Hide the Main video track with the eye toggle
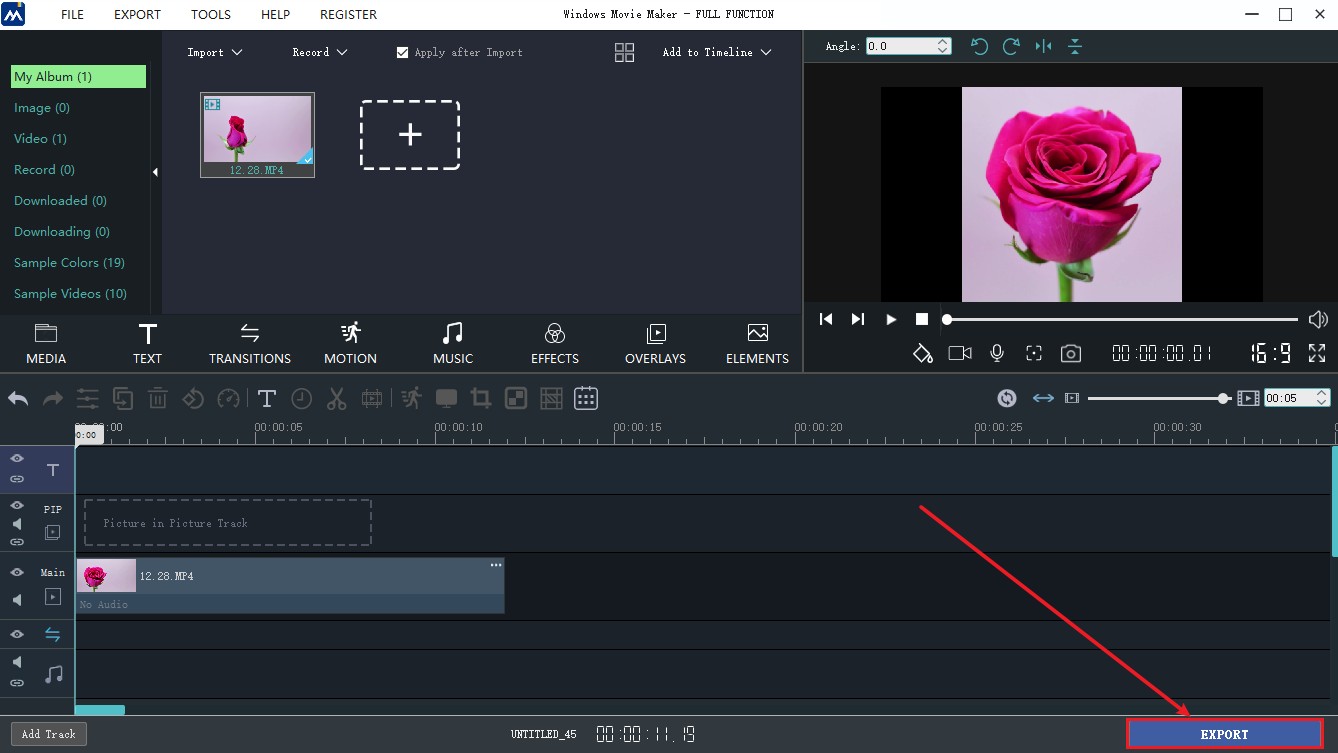 click(16, 571)
